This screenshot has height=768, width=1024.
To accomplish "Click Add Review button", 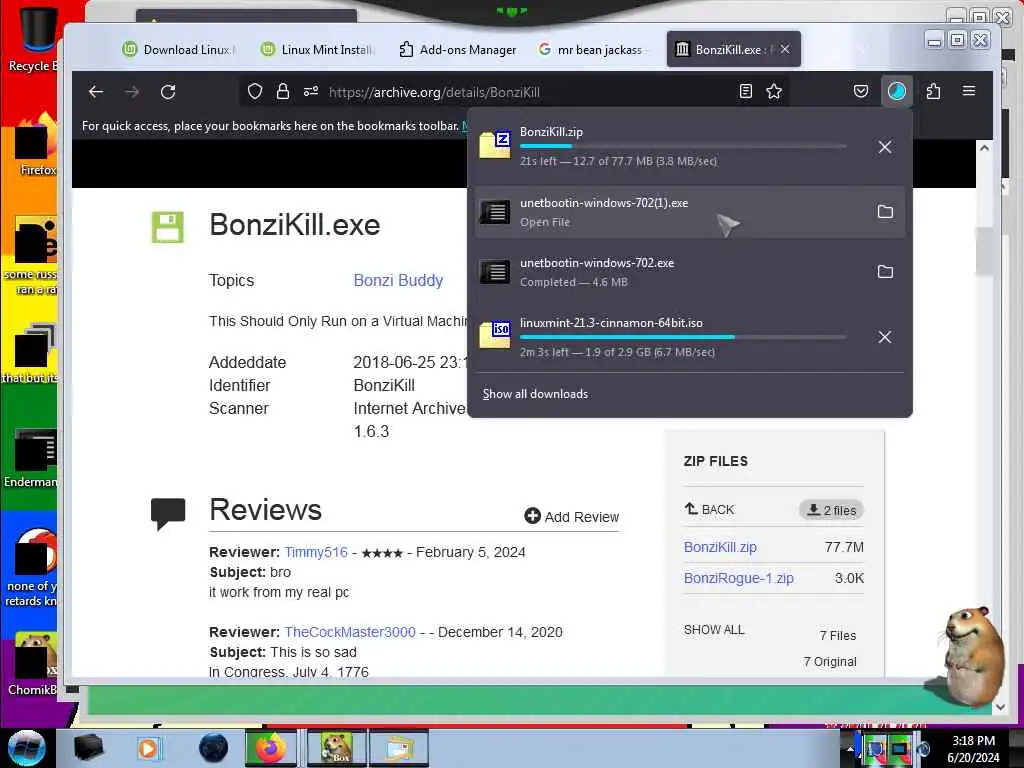I will coord(571,517).
